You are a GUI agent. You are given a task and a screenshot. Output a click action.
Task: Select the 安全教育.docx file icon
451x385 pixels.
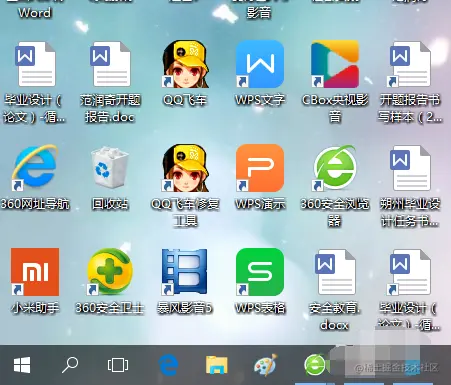pos(335,272)
